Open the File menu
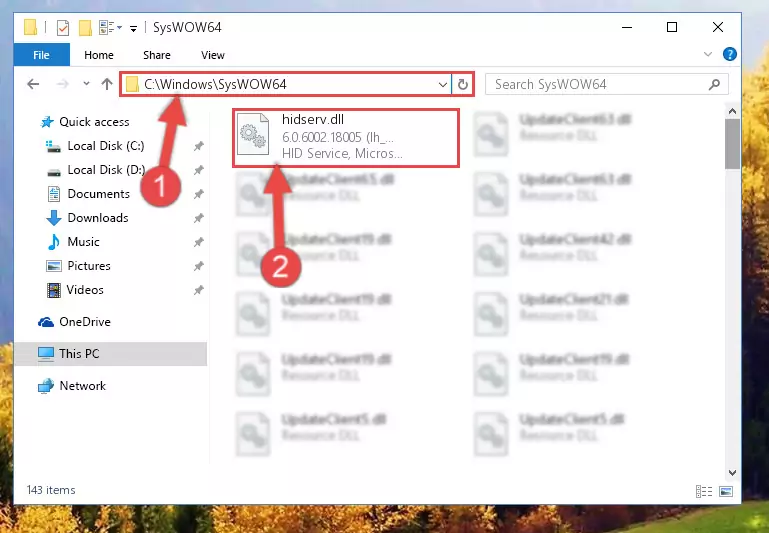This screenshot has width=769, height=533. (42, 55)
